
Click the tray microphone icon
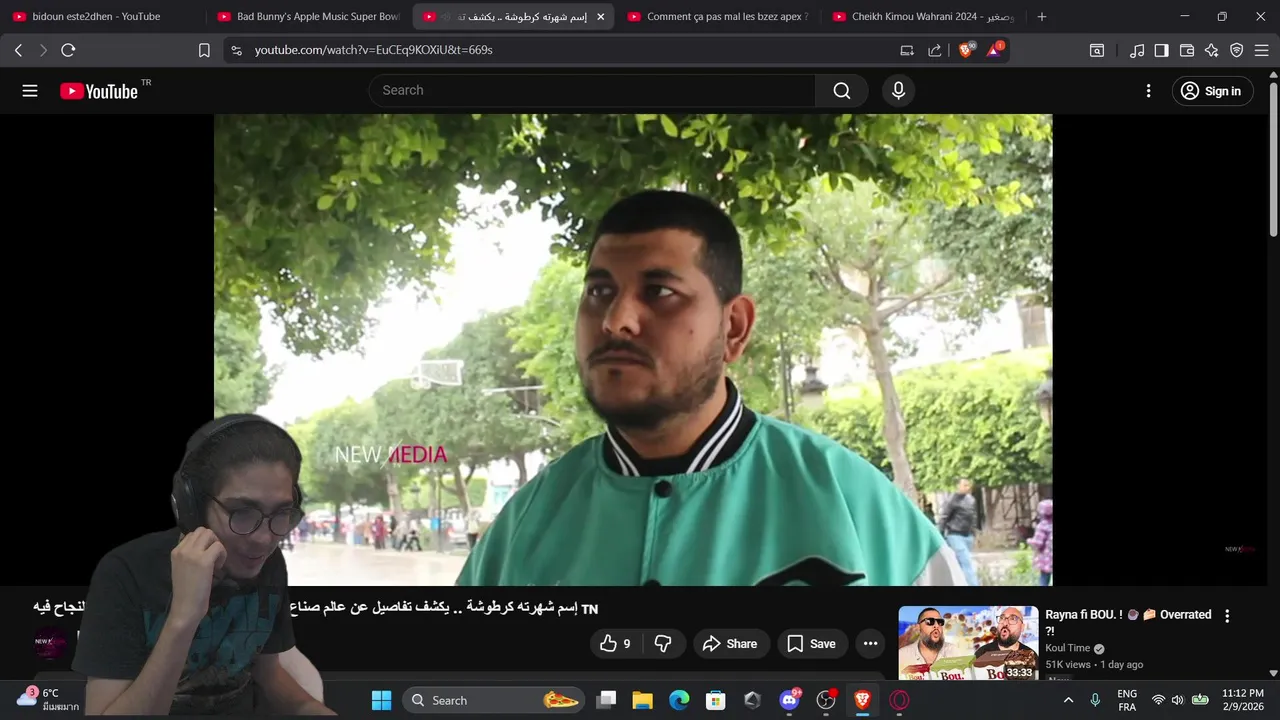click(x=1095, y=700)
